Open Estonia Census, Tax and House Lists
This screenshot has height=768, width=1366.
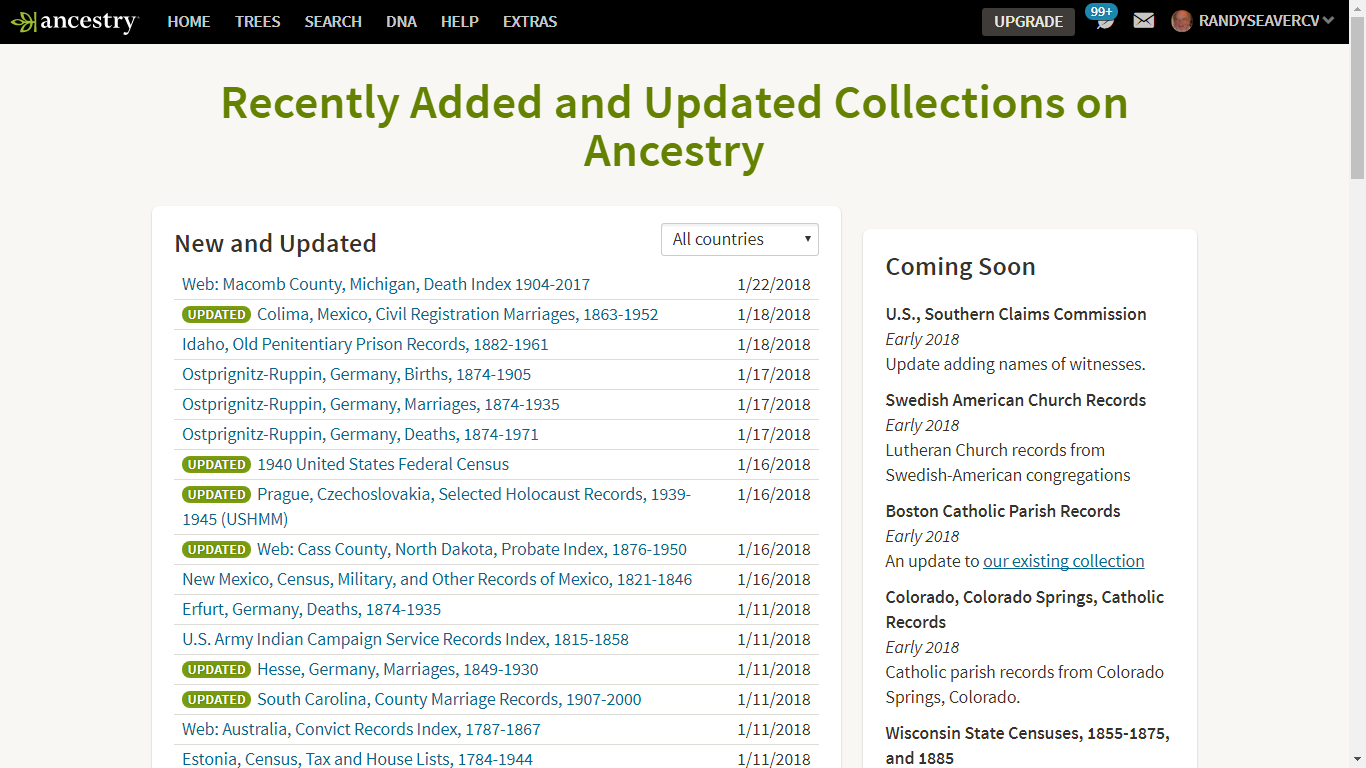(x=357, y=759)
